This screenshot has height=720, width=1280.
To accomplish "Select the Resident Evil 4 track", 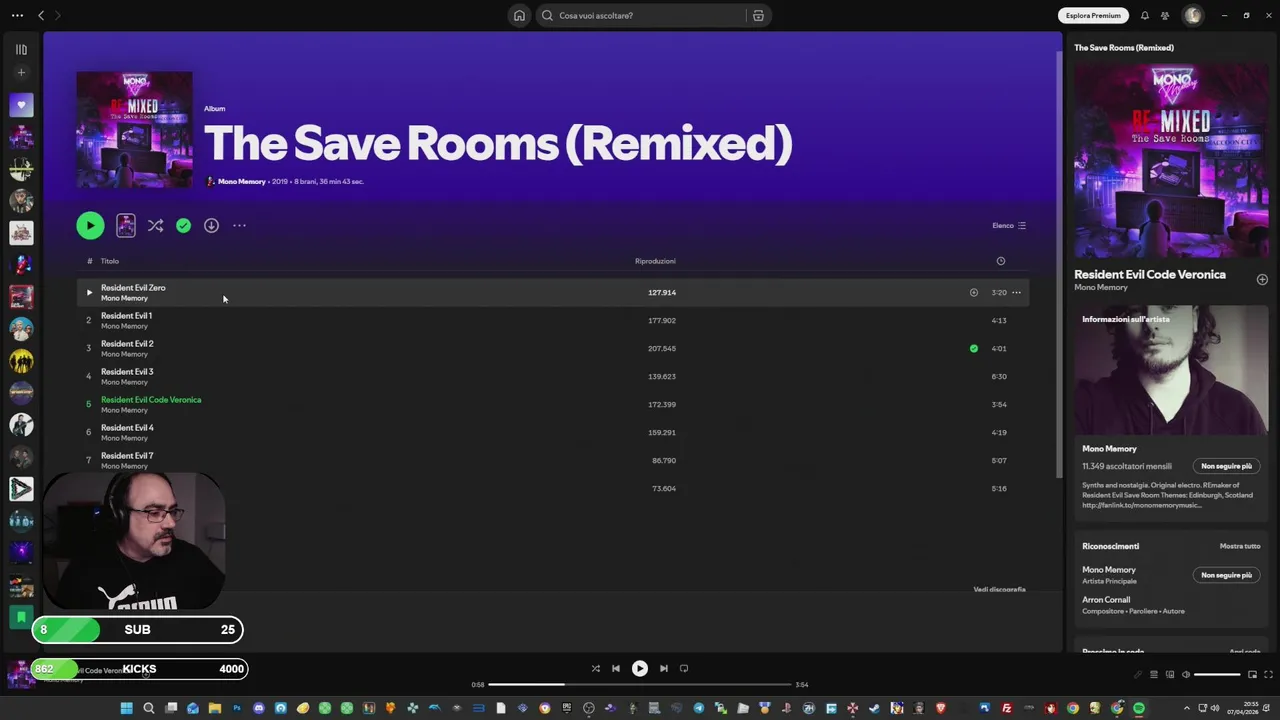I will click(x=552, y=432).
